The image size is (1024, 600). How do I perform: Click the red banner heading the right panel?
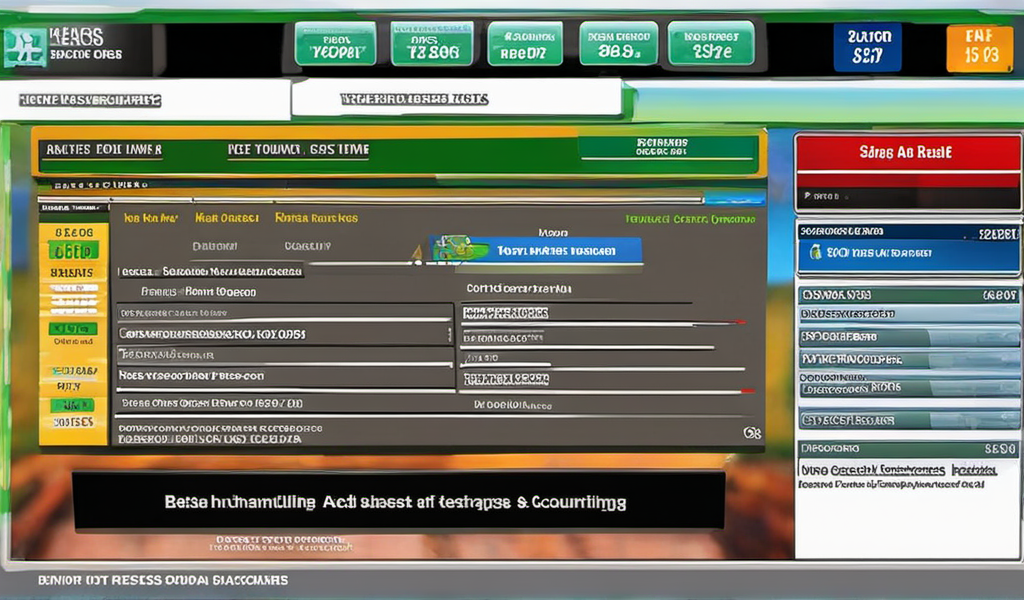click(x=907, y=153)
